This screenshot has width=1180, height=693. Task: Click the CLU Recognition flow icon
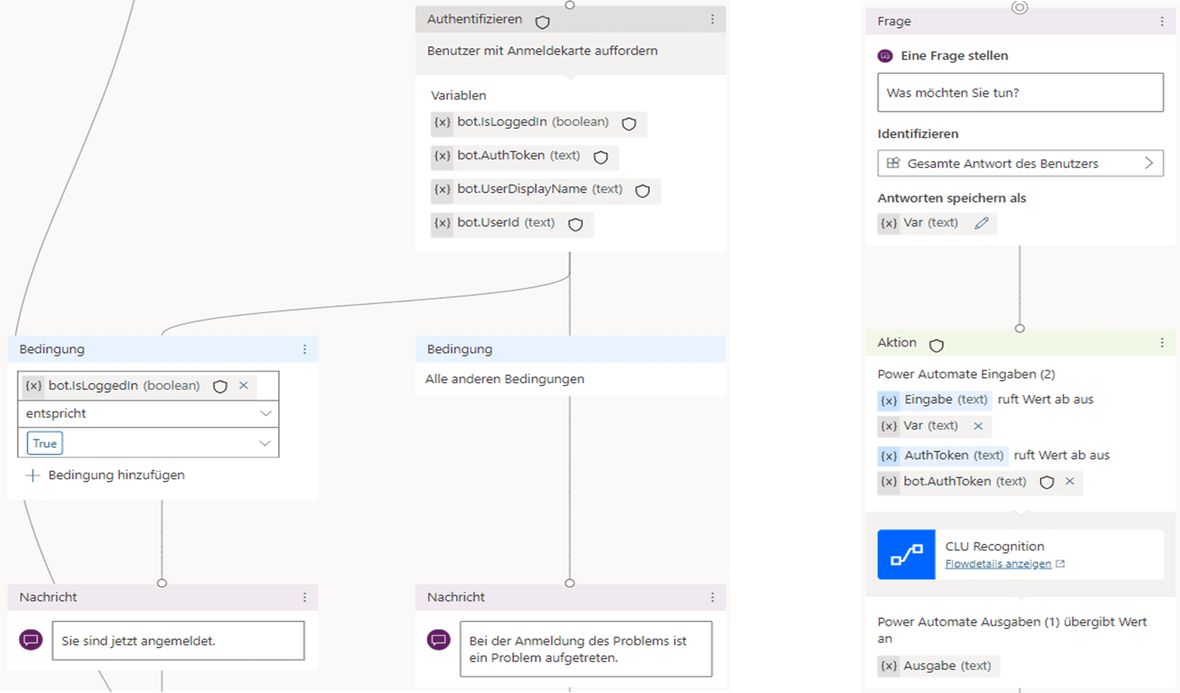pos(906,555)
